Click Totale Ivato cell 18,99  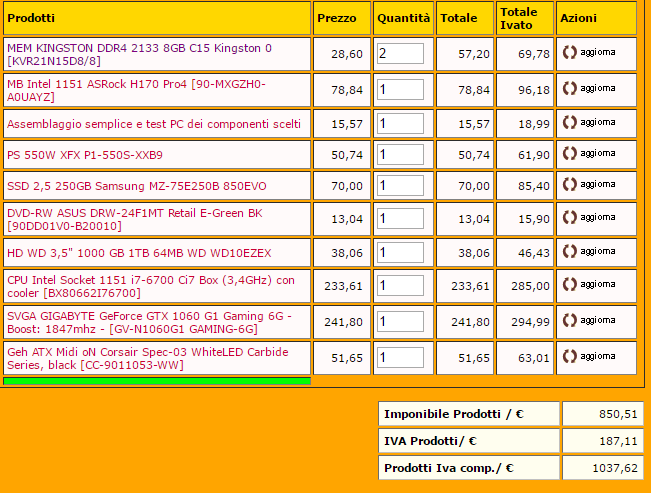[x=525, y=124]
